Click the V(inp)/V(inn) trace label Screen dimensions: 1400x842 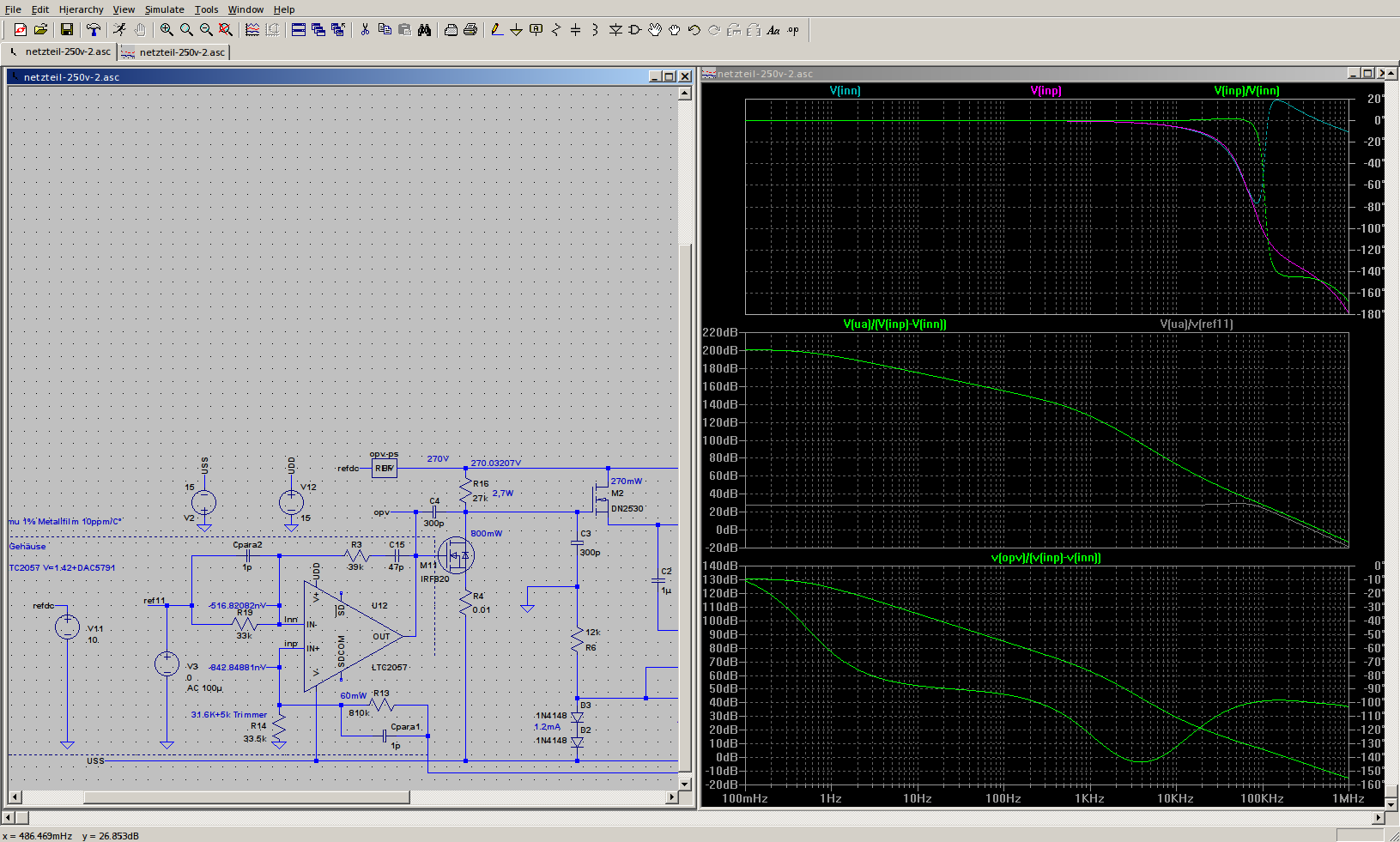(1246, 90)
